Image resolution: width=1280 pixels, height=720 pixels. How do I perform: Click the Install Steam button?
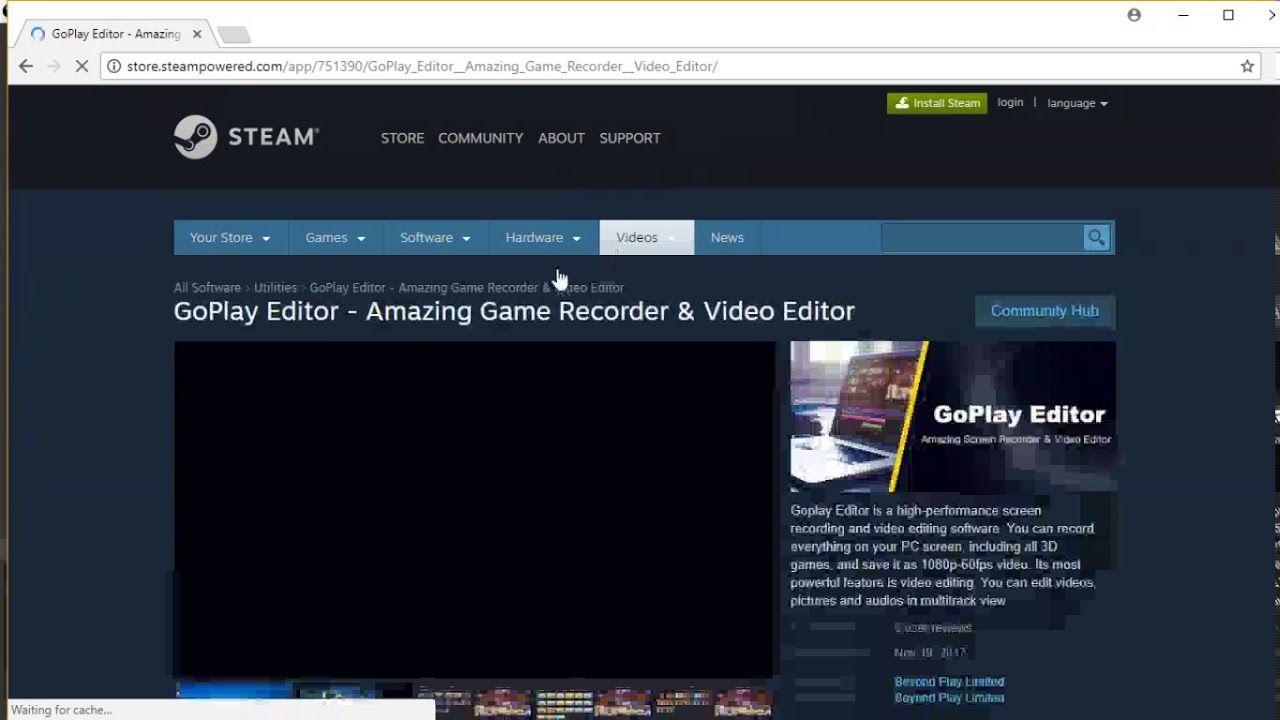(937, 103)
